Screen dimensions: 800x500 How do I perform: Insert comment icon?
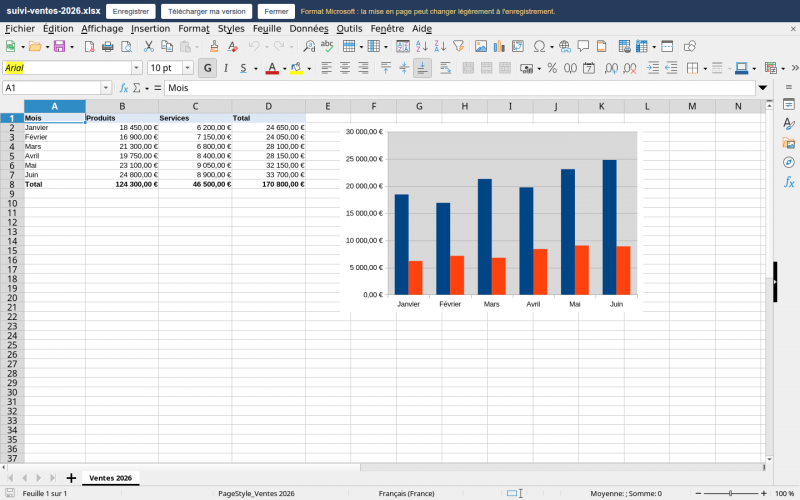(x=583, y=46)
